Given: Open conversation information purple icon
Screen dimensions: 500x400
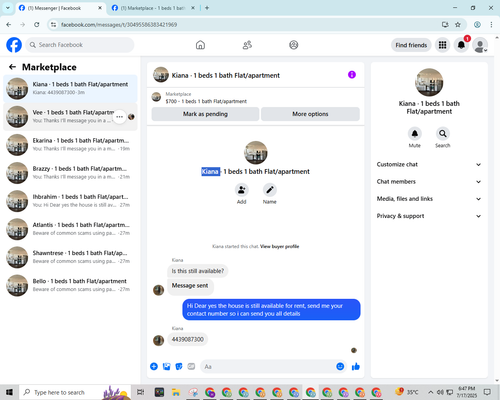Looking at the screenshot, I should [x=352, y=75].
